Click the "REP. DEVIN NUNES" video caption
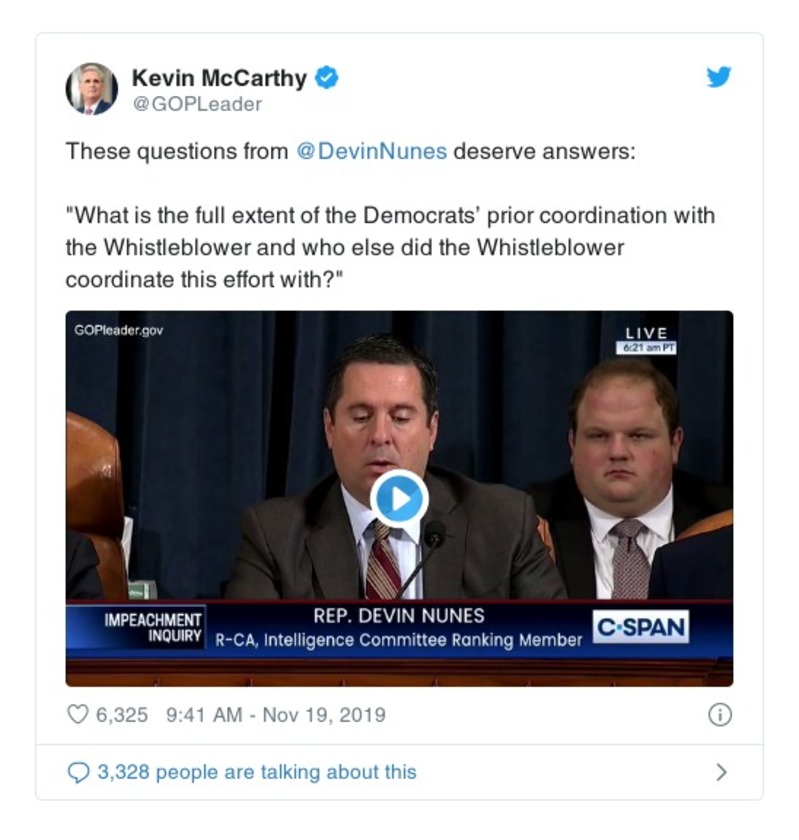Viewport: 799px width, 840px height. point(398,616)
